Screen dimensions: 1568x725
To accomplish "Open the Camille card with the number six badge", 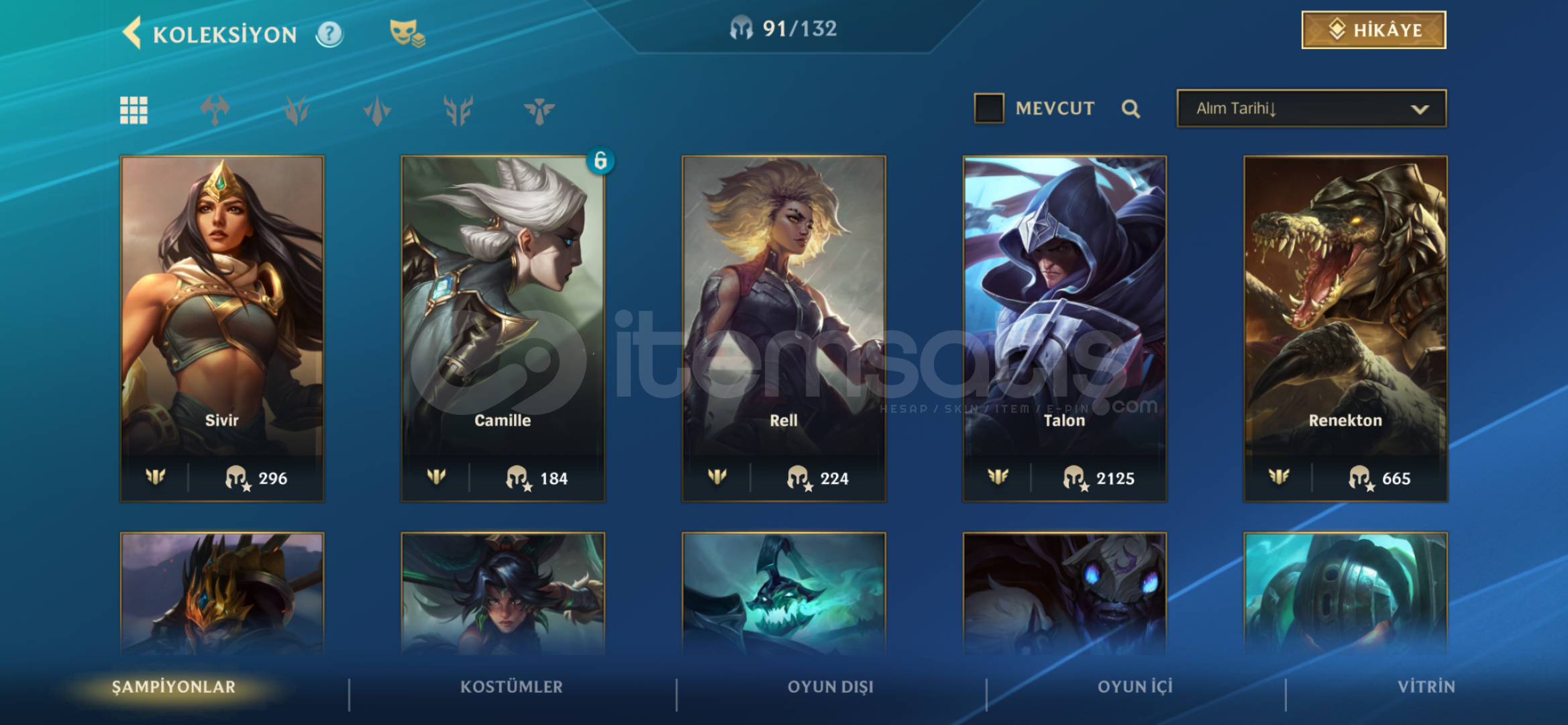I will point(503,329).
